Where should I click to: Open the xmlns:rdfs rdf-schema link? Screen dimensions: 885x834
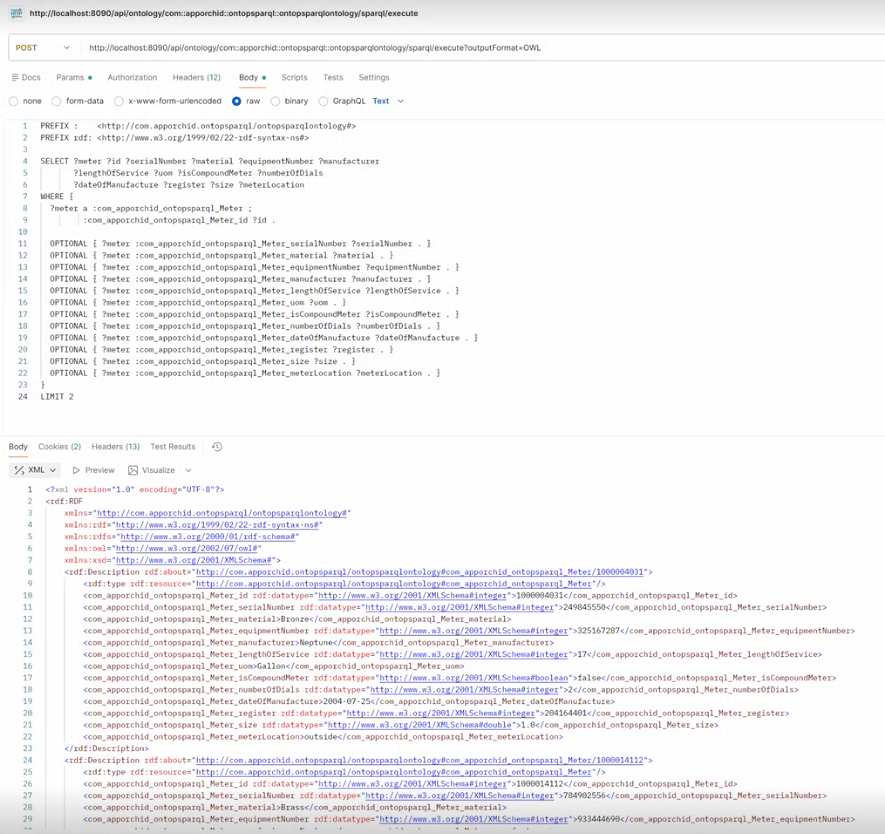click(207, 537)
